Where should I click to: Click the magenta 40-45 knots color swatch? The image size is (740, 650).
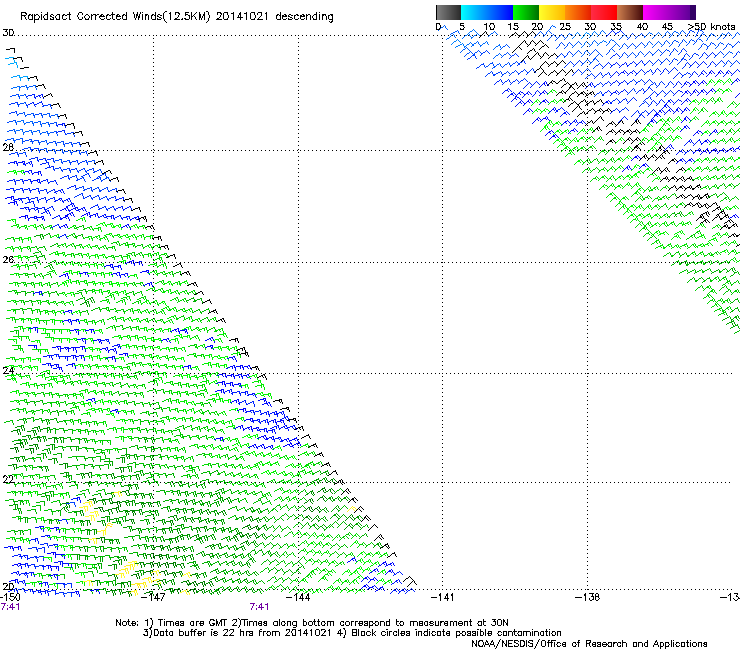(656, 12)
